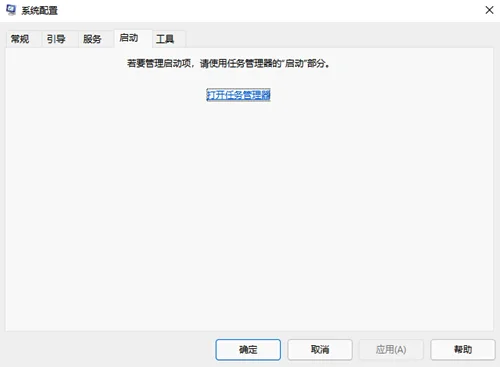Click the active 启动 tab
Screen dimensions: 500x367
[x=129, y=38]
